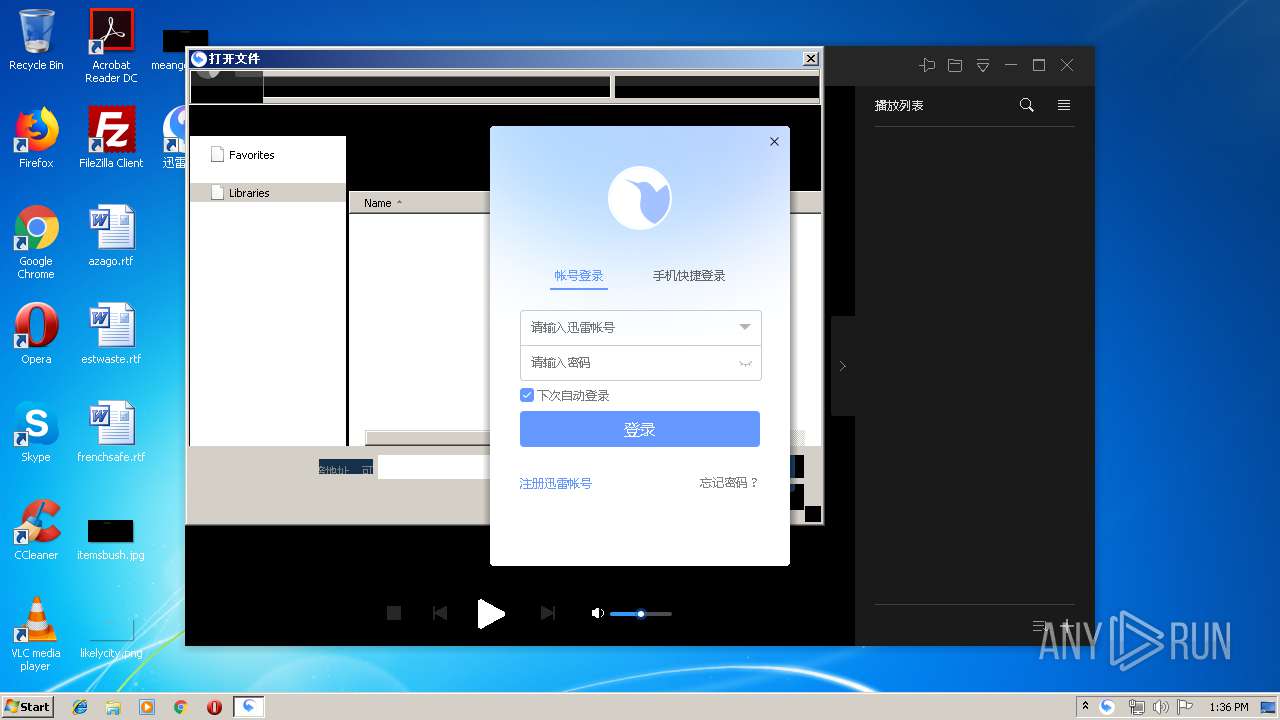Uncheck 下次自动登录 checkbox
1280x720 pixels.
527,395
